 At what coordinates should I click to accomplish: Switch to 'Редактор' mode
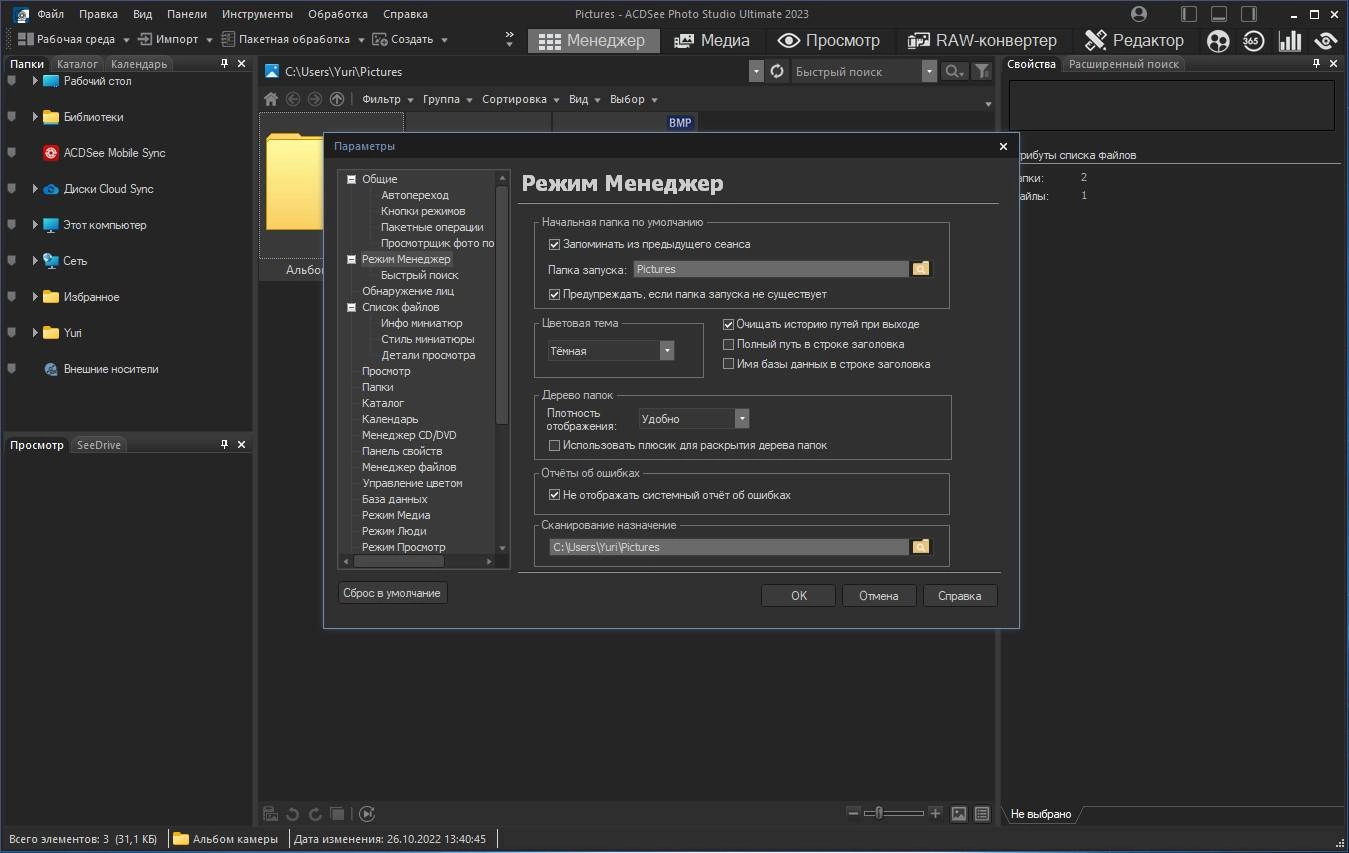pos(1134,41)
